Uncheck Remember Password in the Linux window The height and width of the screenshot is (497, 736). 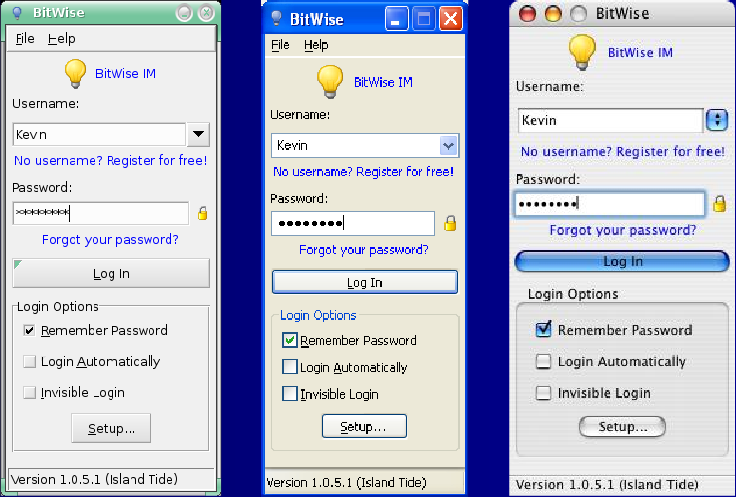tap(29, 330)
